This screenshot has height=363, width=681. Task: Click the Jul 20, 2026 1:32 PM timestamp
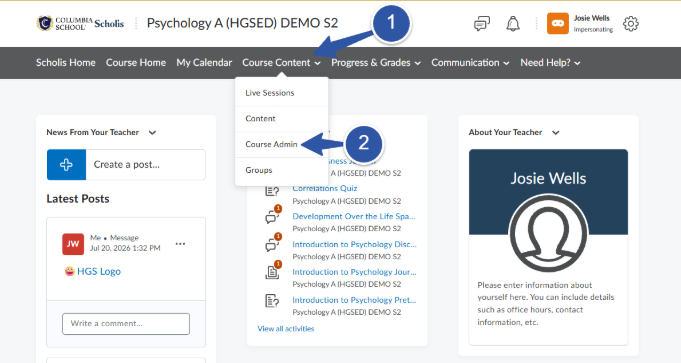click(125, 248)
